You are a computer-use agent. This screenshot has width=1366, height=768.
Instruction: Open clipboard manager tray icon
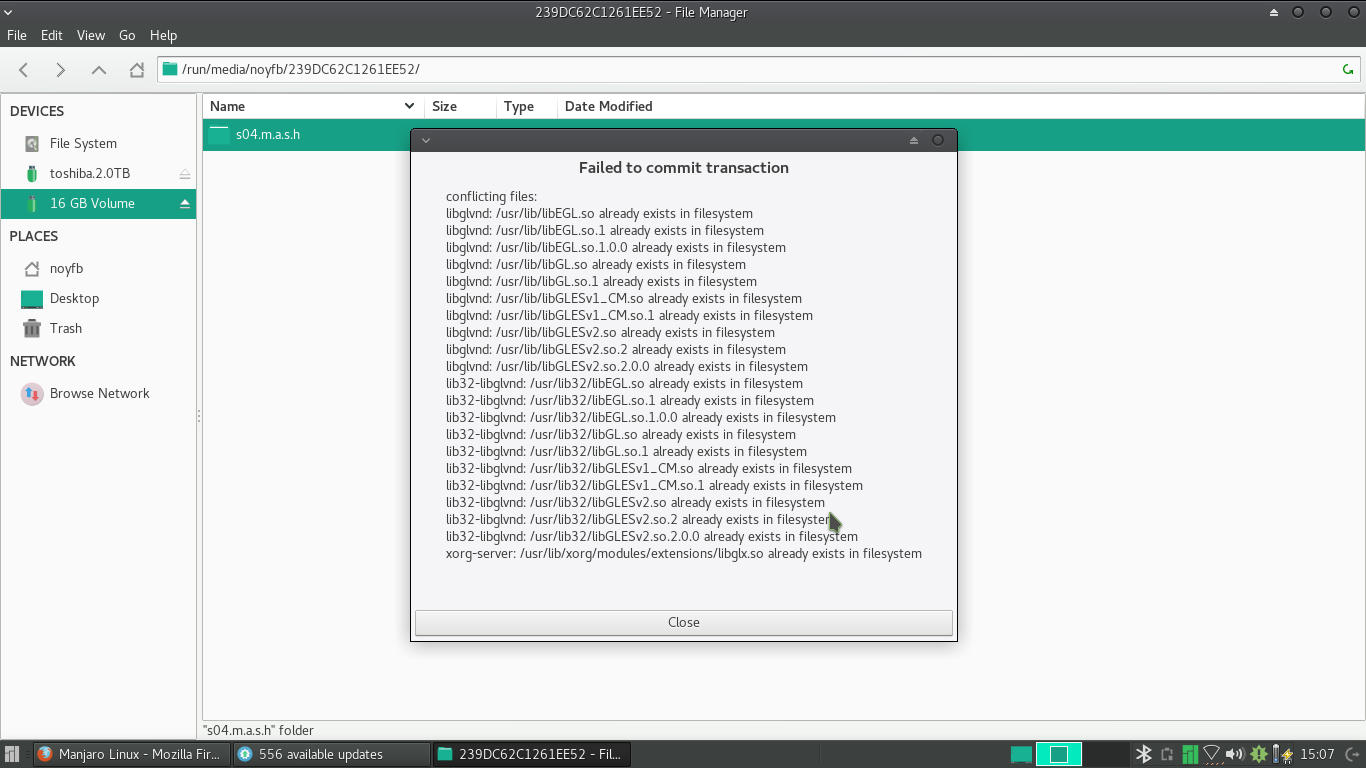point(1167,754)
